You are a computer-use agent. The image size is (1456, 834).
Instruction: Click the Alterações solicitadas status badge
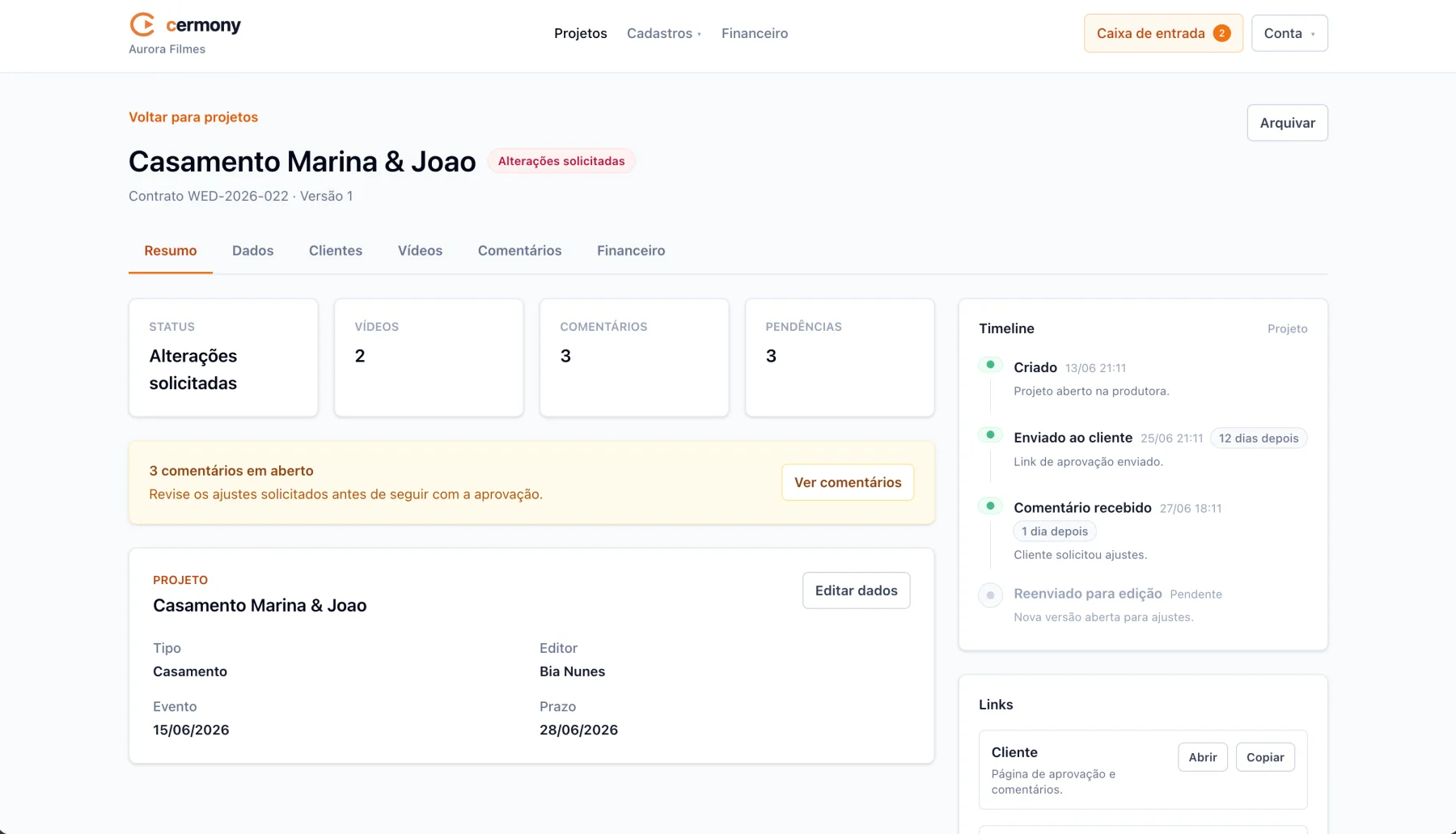point(561,161)
